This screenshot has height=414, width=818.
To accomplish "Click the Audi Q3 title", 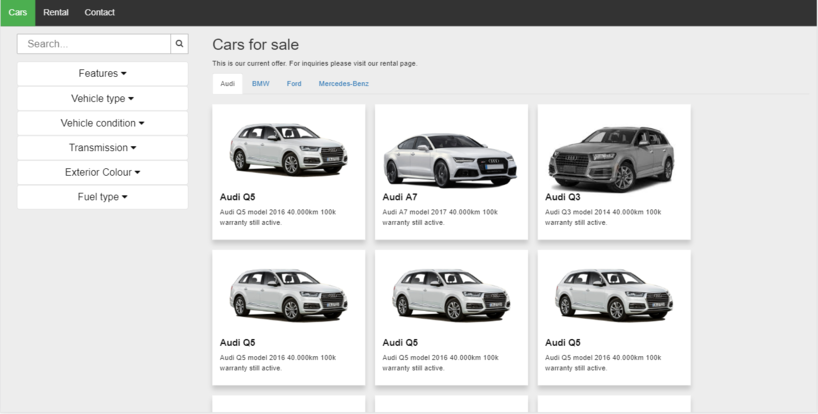I will [562, 197].
